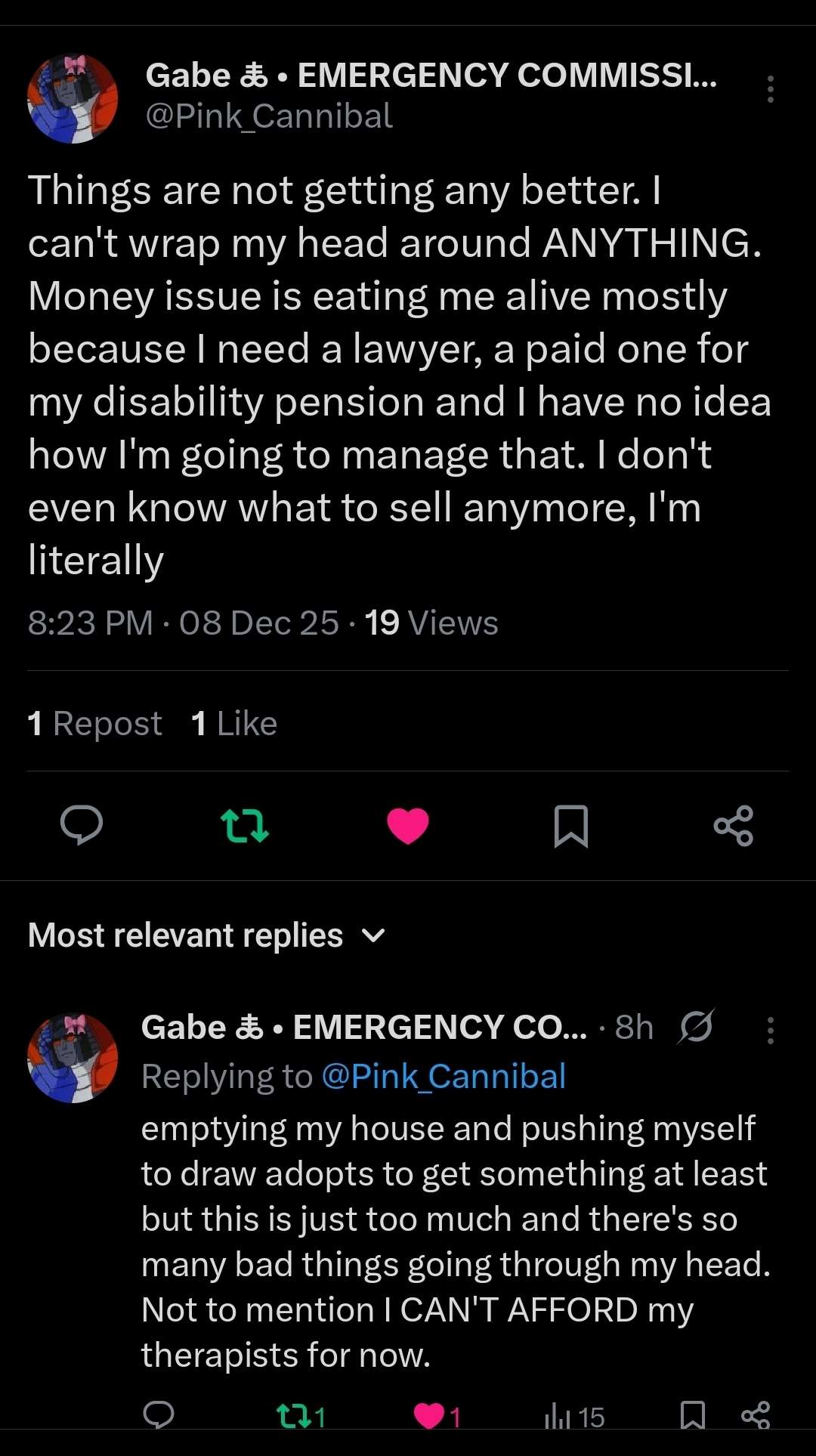Open the reply's three-dot menu
The width and height of the screenshot is (816, 1456).
pos(770,1030)
